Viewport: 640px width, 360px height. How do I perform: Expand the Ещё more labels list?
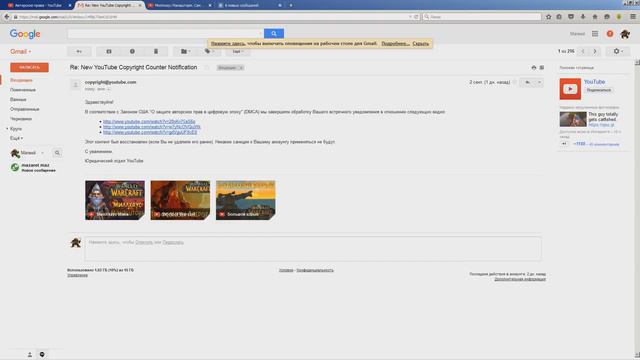click(16, 138)
